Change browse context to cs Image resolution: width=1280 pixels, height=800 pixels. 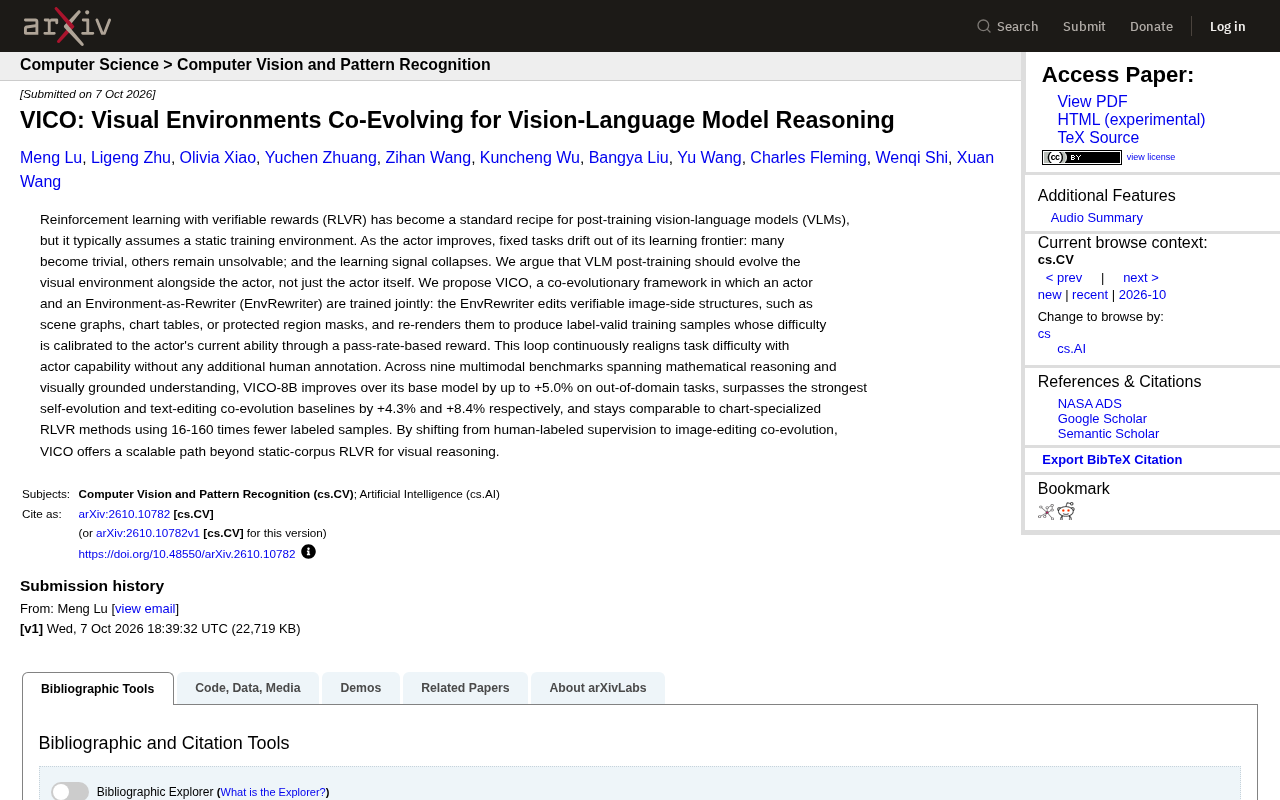1044,334
